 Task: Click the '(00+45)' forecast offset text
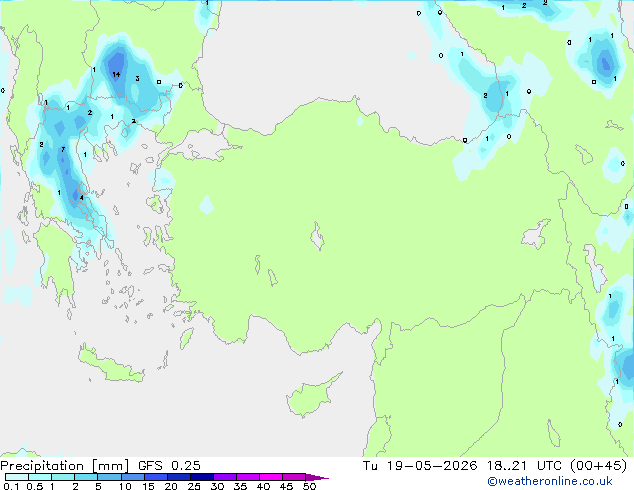[598, 466]
